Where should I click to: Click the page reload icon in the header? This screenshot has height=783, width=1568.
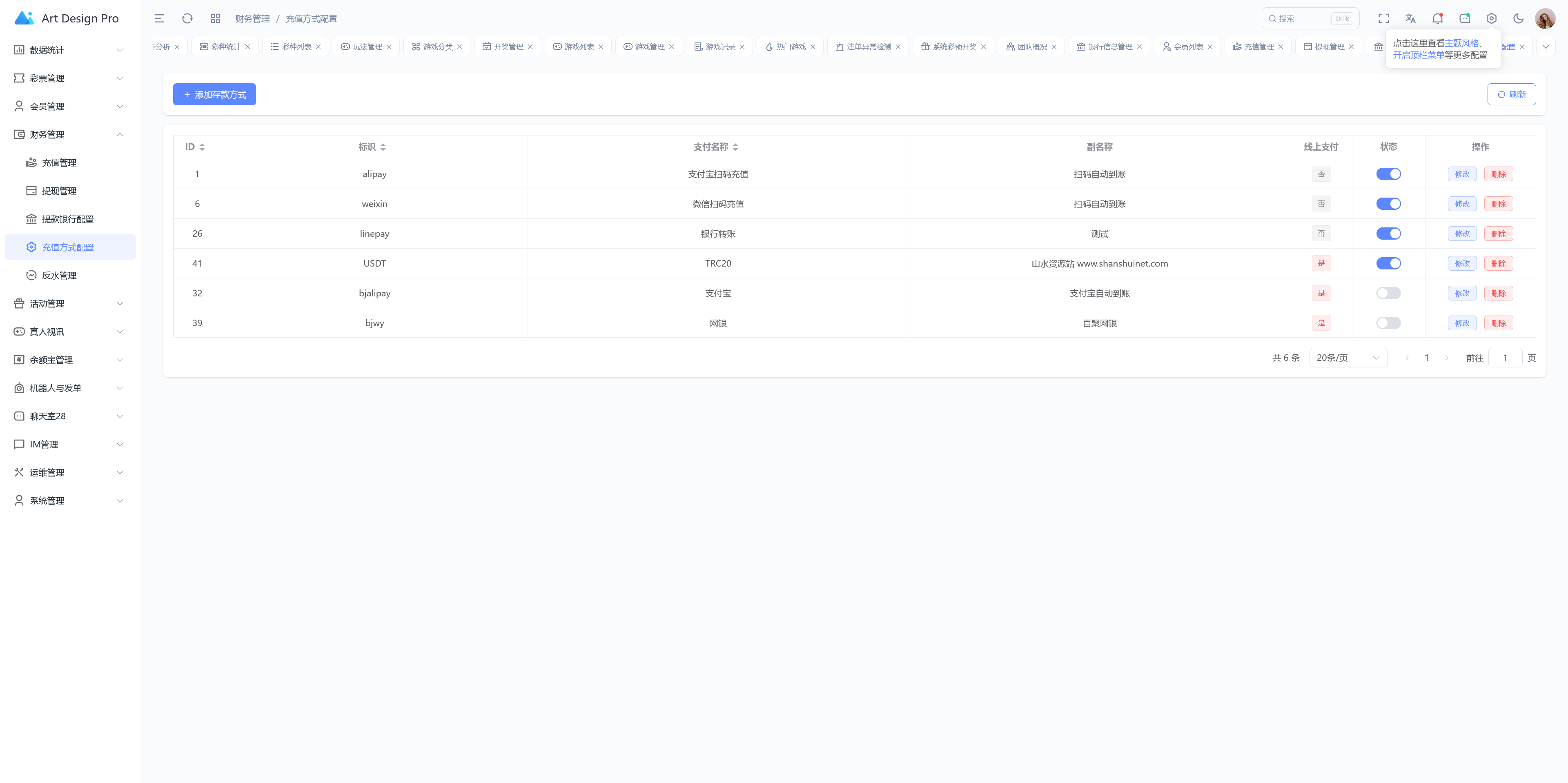(187, 18)
